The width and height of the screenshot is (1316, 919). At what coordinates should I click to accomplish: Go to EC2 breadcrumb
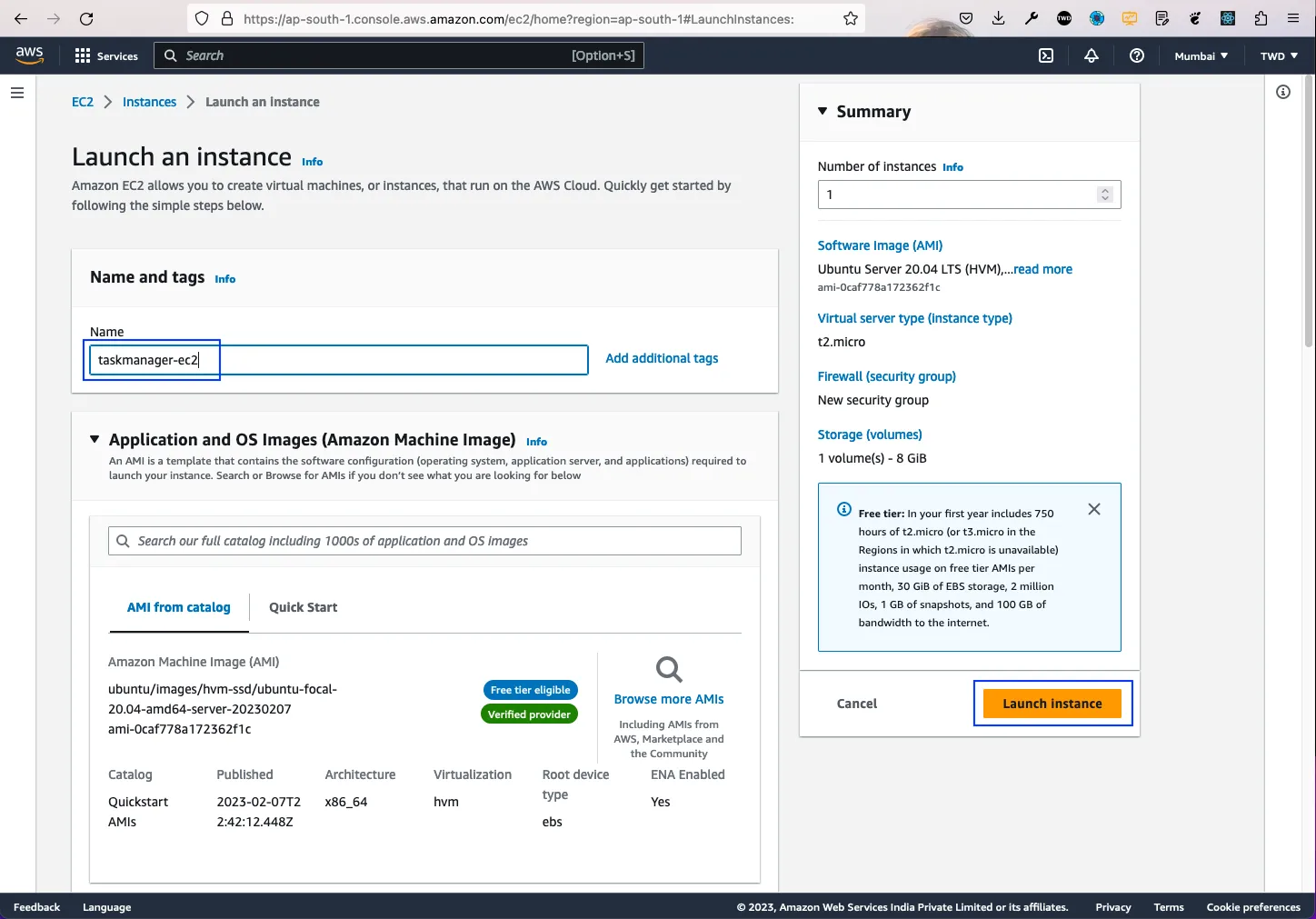pyautogui.click(x=83, y=102)
